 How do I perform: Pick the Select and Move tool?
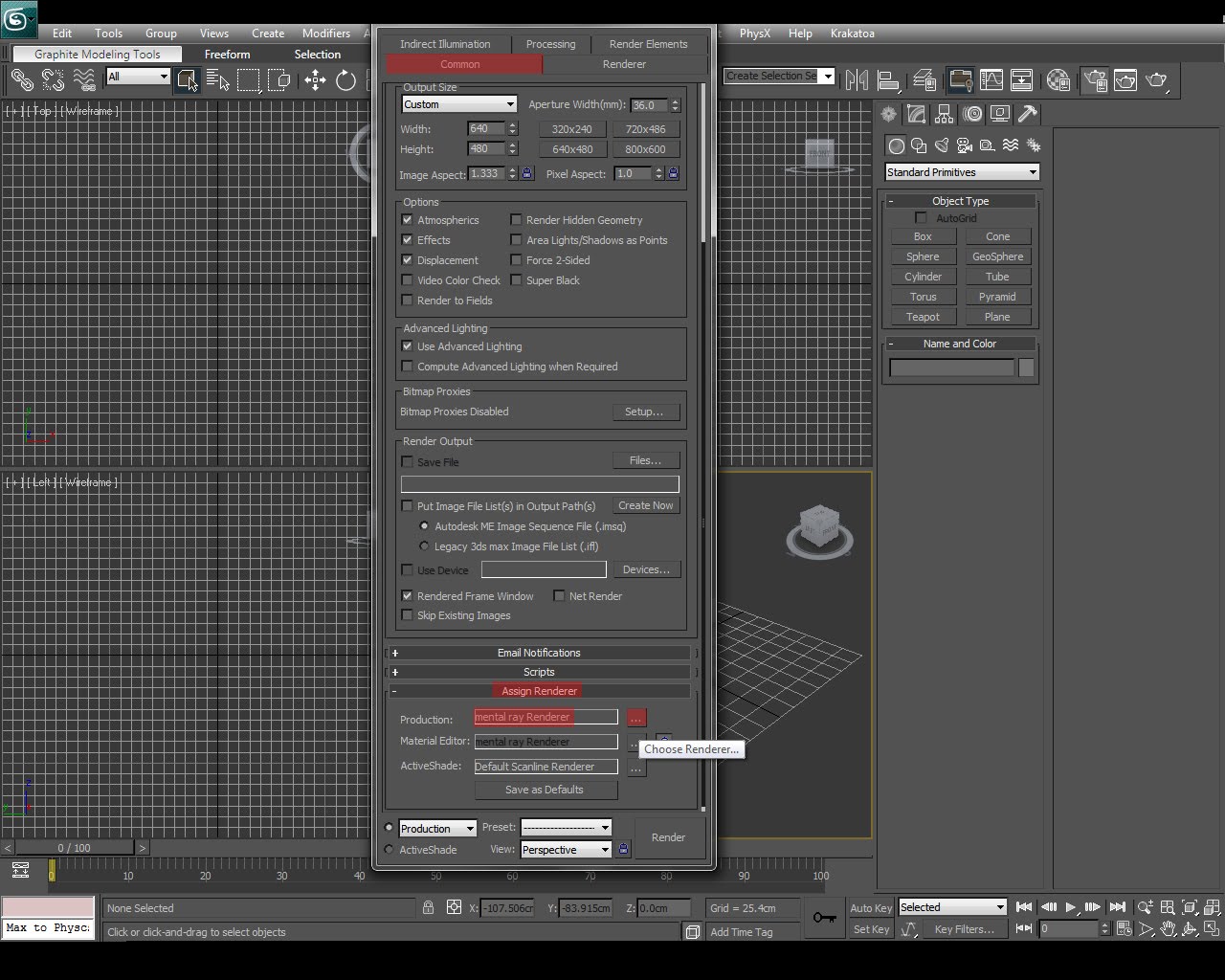pyautogui.click(x=315, y=80)
